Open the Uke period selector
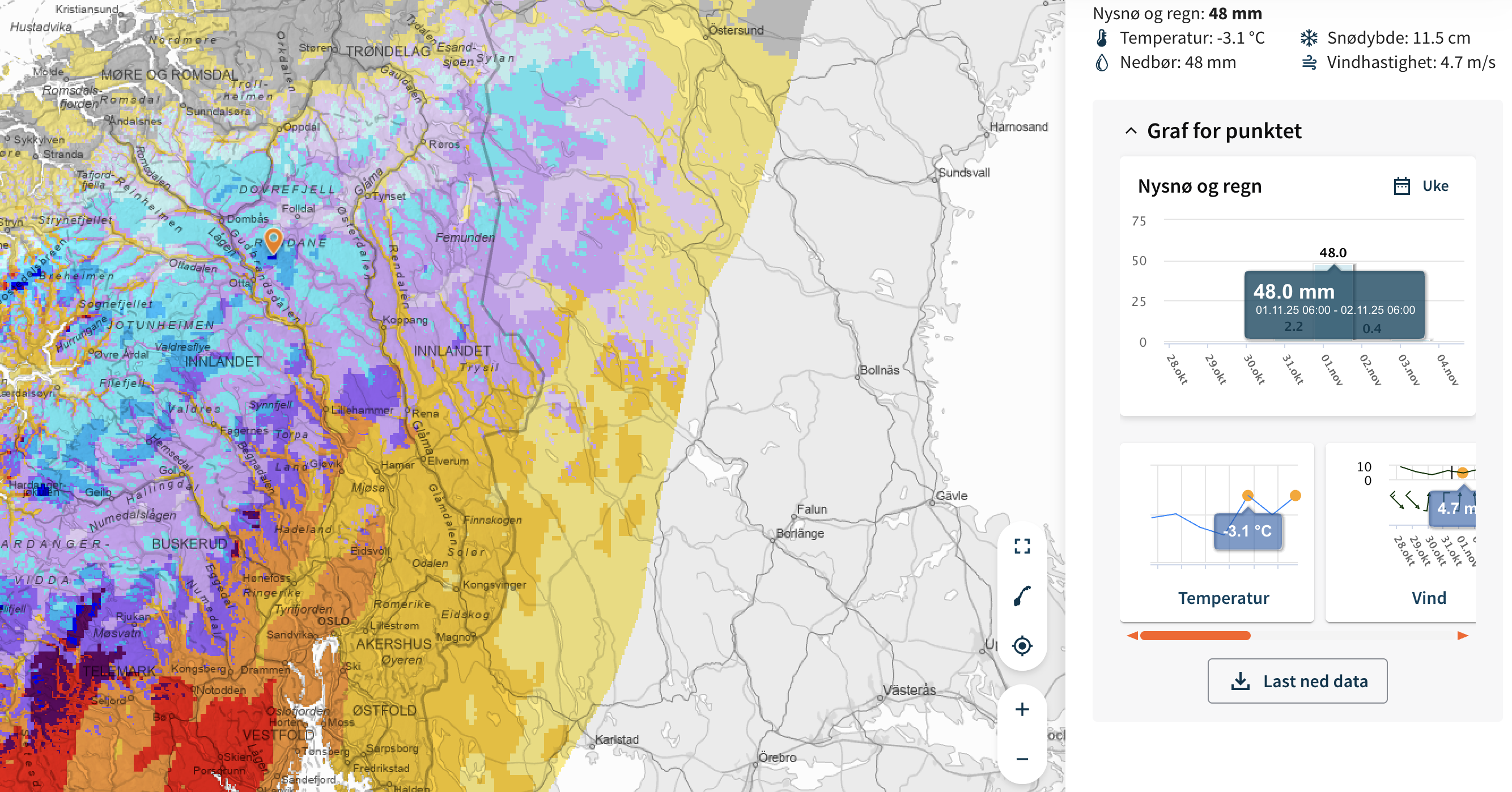1512x792 pixels. pyautogui.click(x=1434, y=186)
